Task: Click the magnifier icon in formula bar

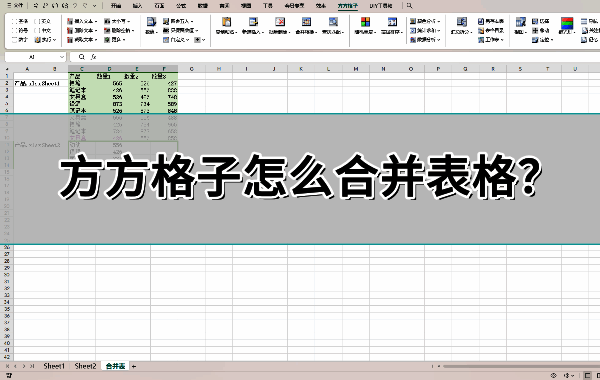Action: pos(82,57)
